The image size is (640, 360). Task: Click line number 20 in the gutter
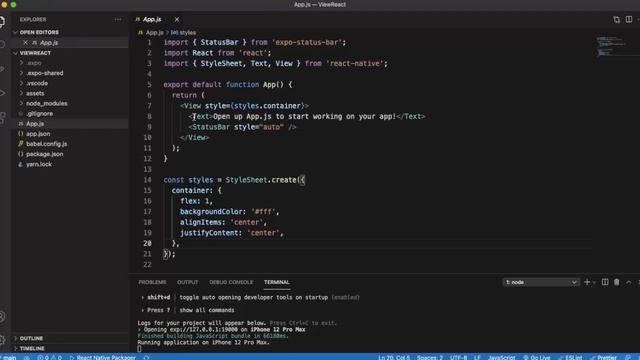[x=147, y=243]
